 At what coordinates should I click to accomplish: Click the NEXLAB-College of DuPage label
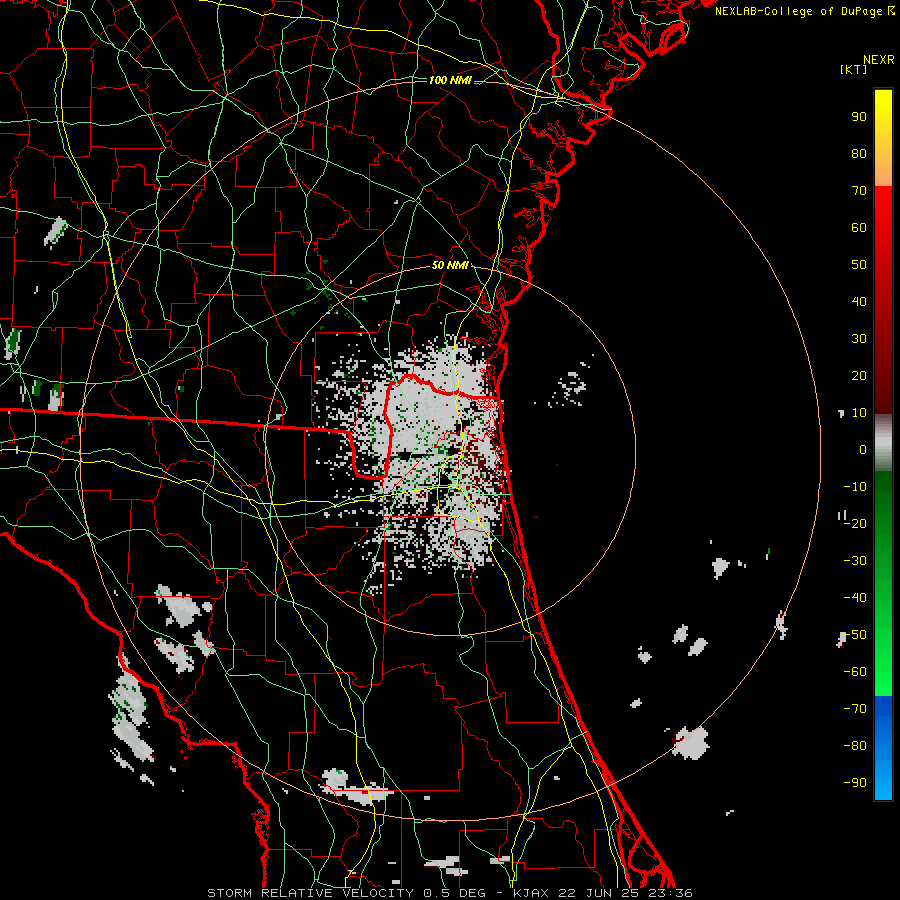805,11
